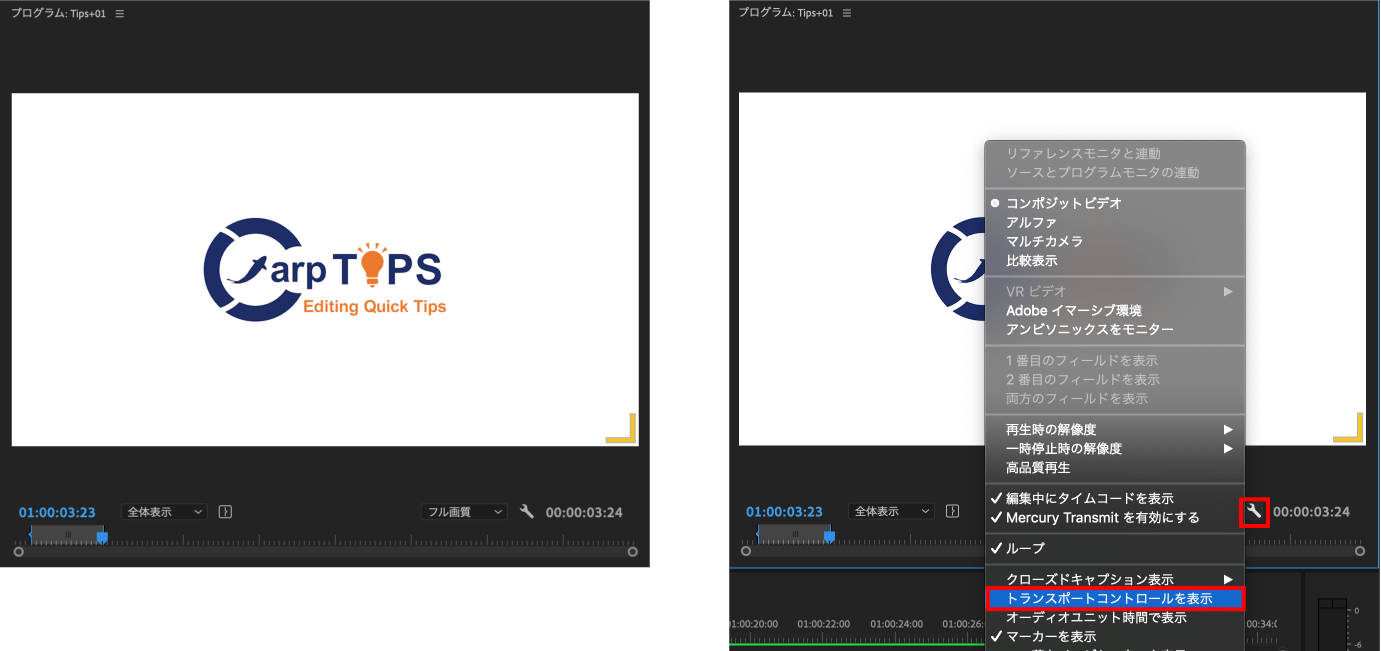
Task: Select アルファ display mode
Action: point(1115,222)
